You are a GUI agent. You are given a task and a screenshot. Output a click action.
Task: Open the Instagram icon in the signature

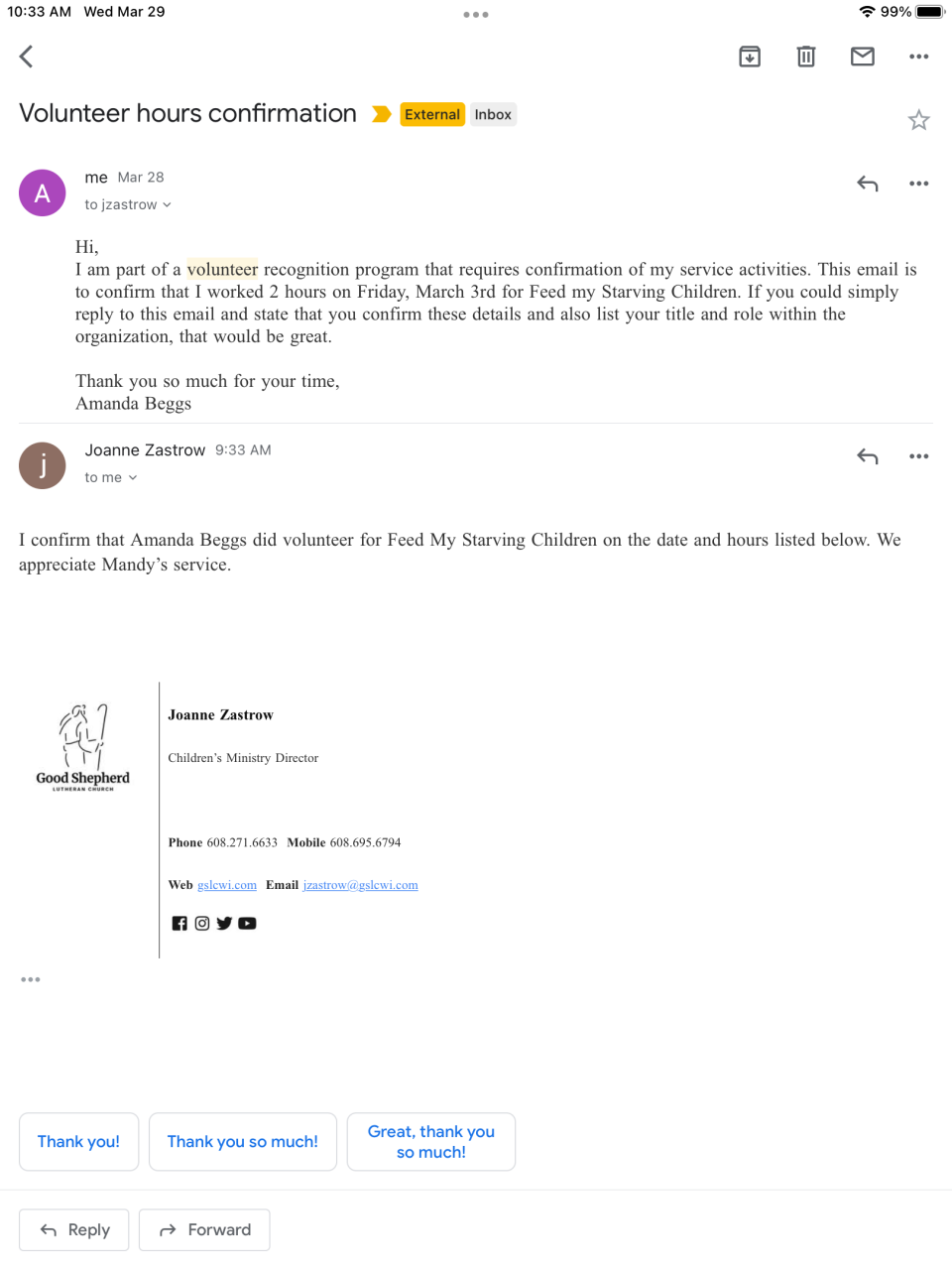click(x=202, y=924)
